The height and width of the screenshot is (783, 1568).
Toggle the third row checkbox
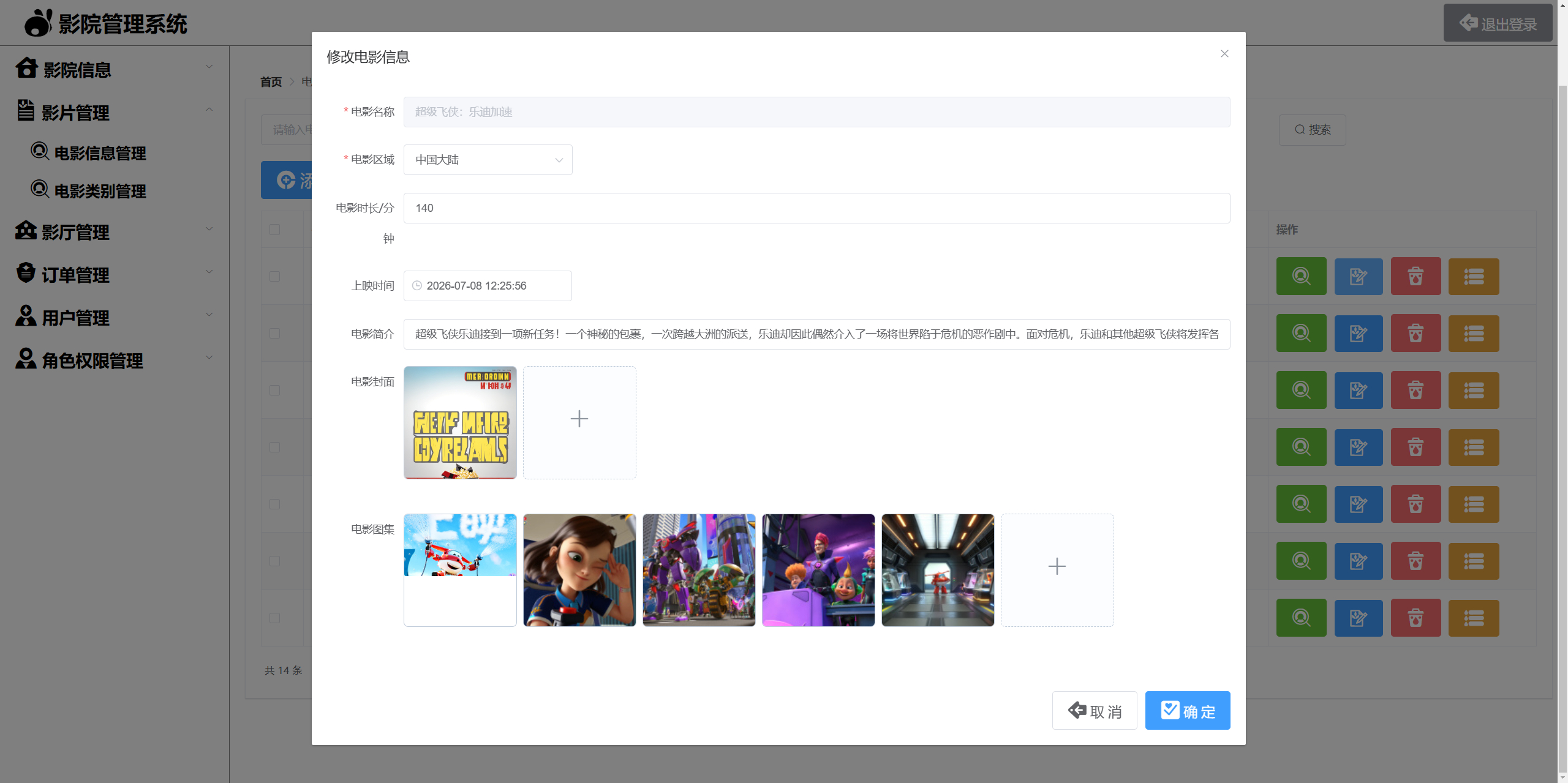275,390
